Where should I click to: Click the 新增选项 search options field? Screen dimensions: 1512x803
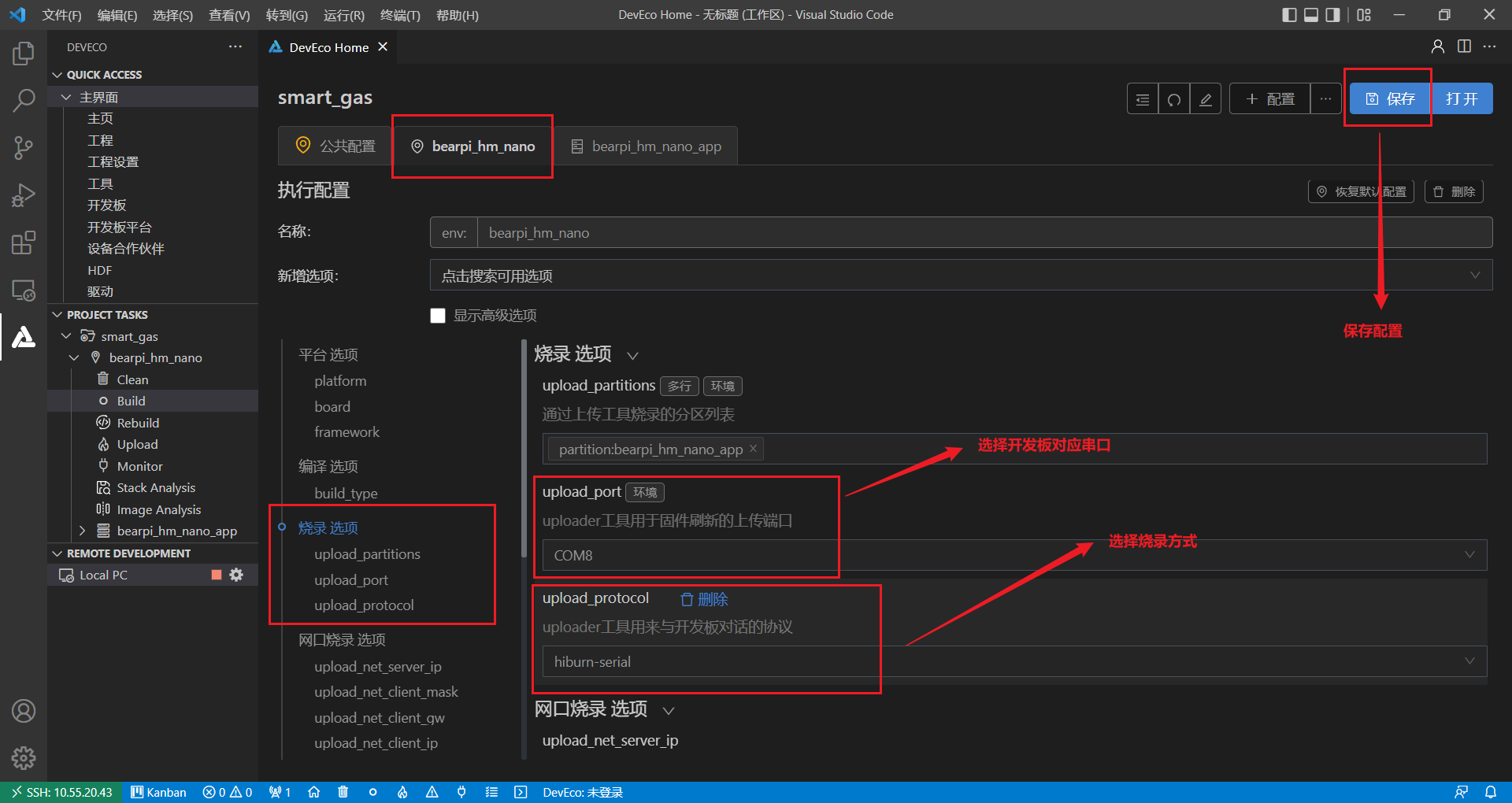961,276
